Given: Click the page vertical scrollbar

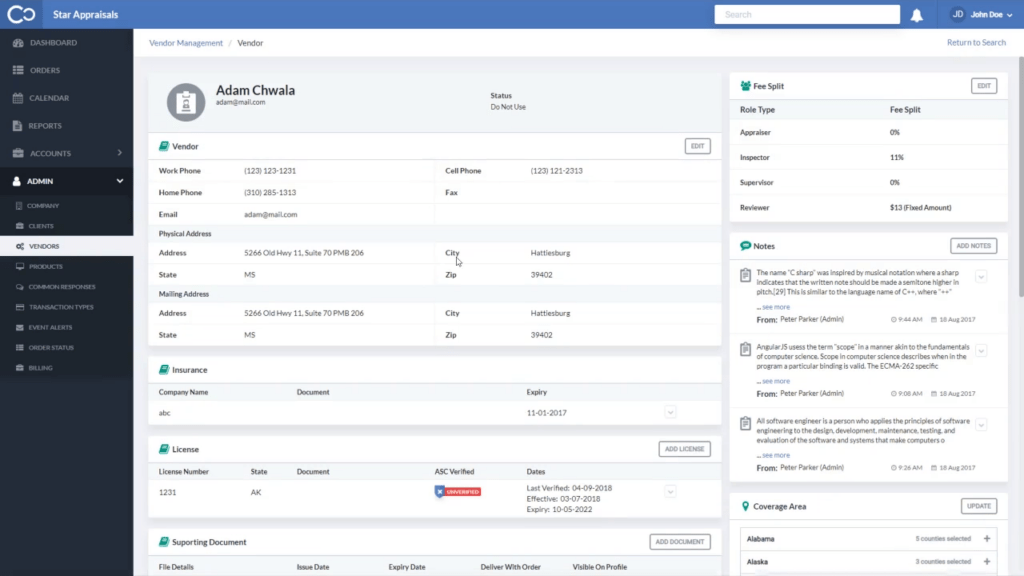Looking at the screenshot, I should coord(1021,176).
